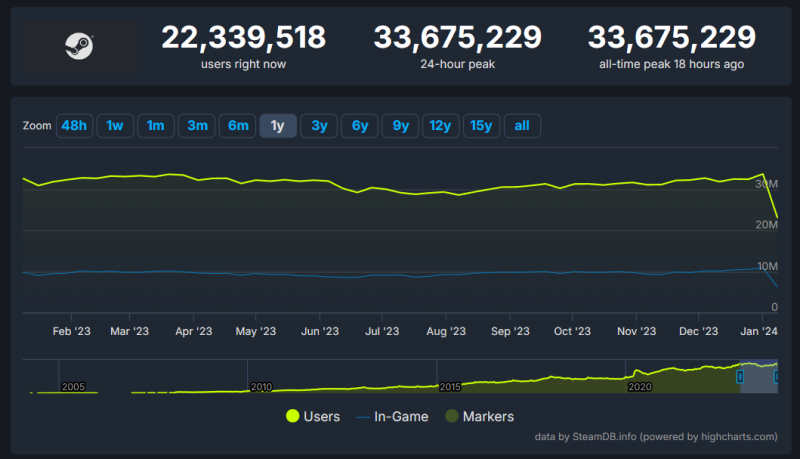Select the 48h zoom range
The height and width of the screenshot is (459, 800).
pos(74,125)
